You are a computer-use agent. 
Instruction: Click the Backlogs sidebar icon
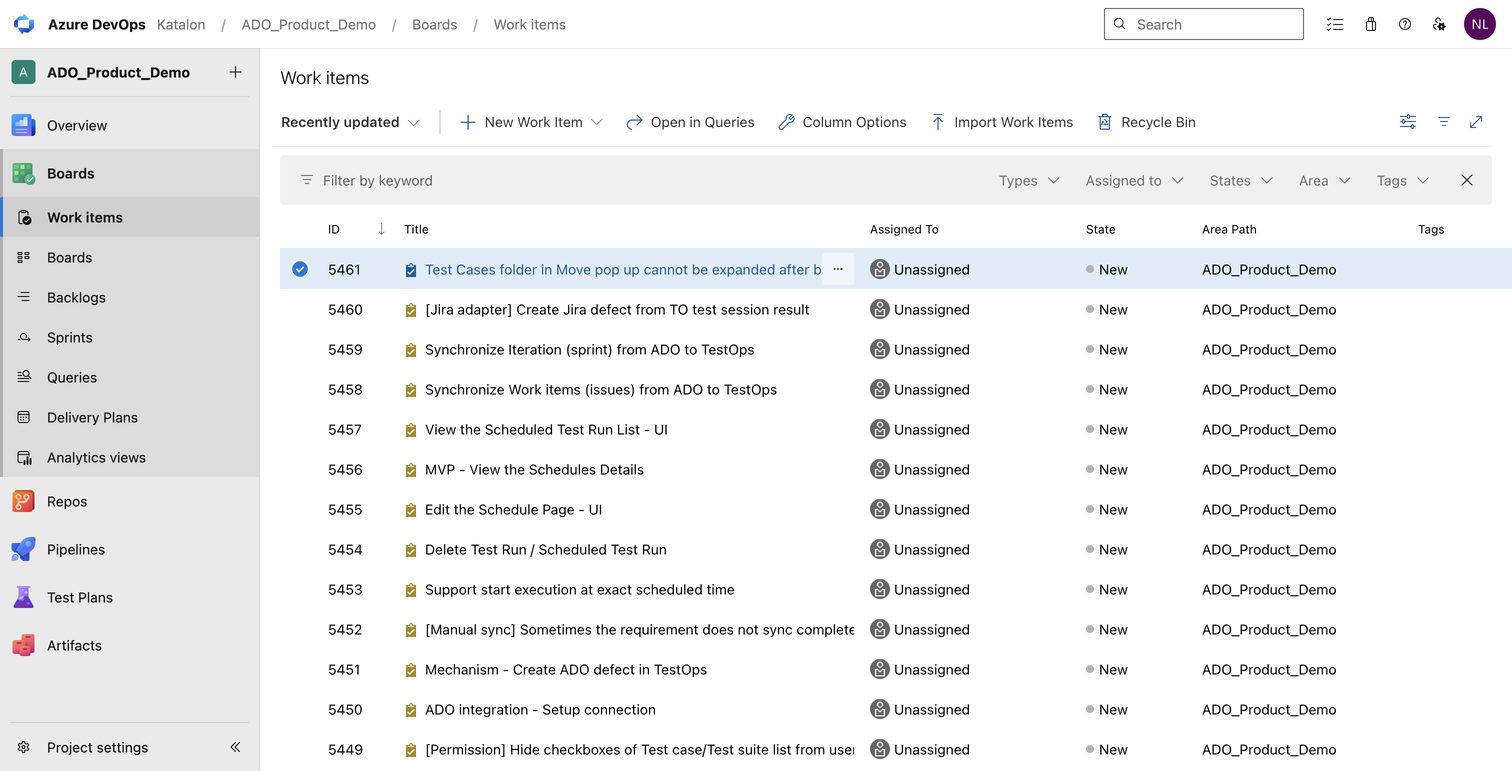click(x=24, y=297)
